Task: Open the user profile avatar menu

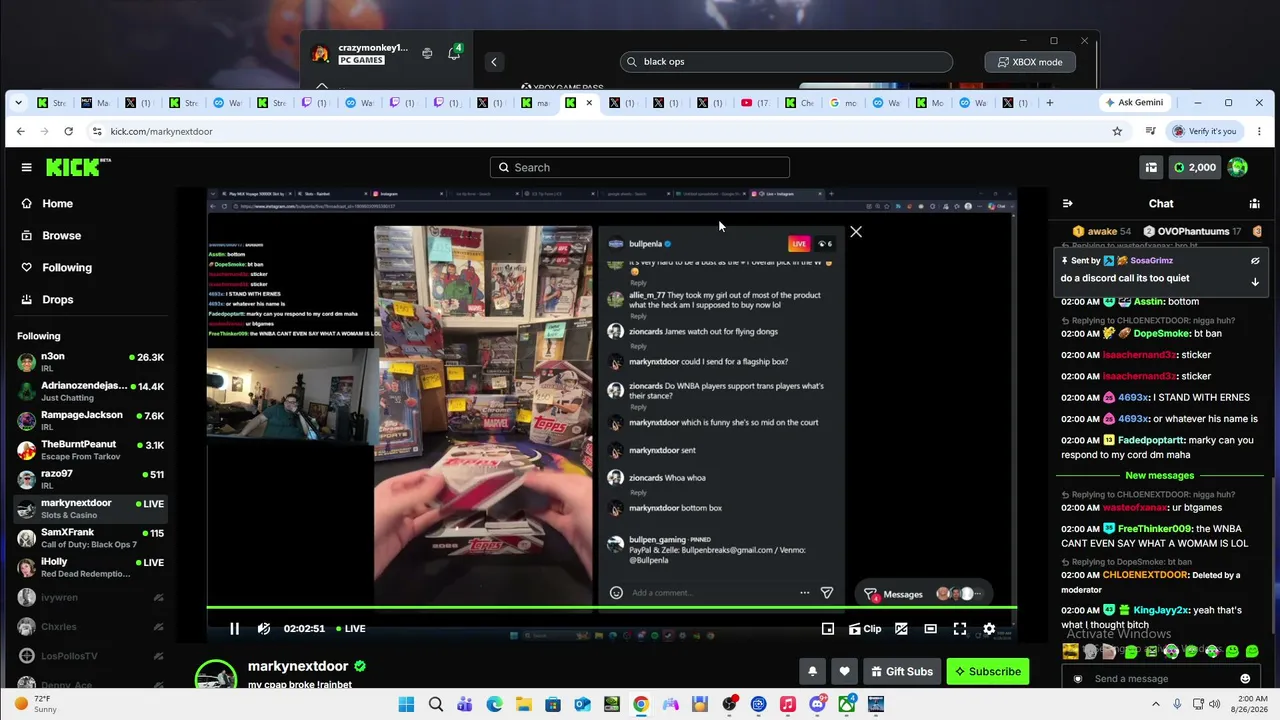Action: pyautogui.click(x=1238, y=168)
